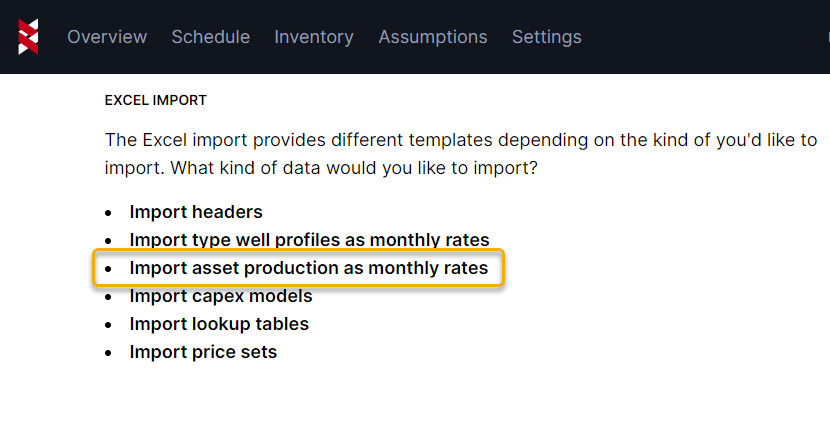Open the Assumptions tab

[x=433, y=37]
